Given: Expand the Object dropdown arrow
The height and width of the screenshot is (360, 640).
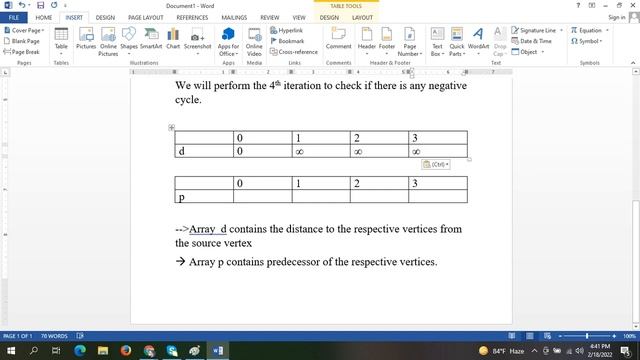Looking at the screenshot, I should pyautogui.click(x=543, y=52).
